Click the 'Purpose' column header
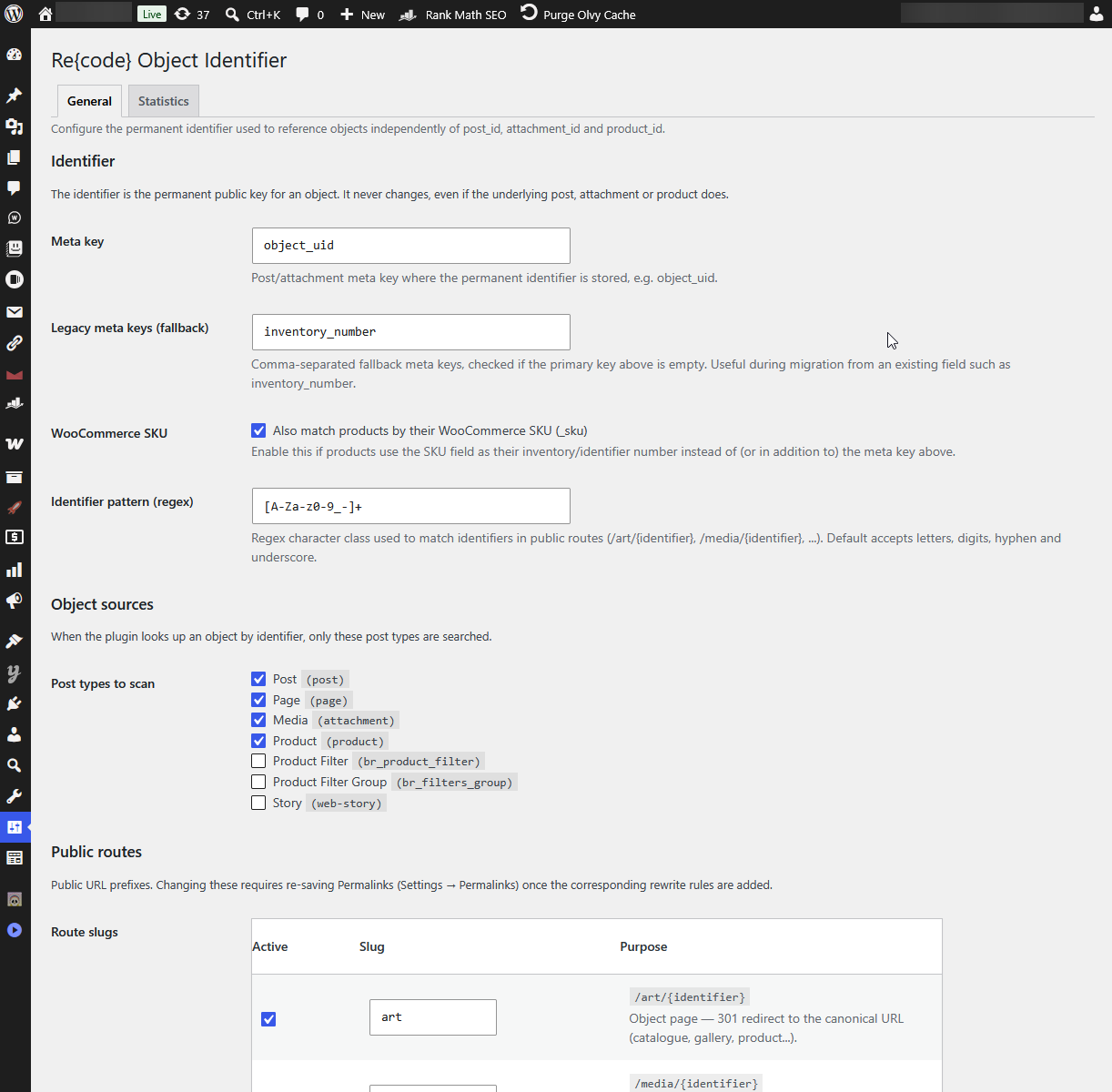This screenshot has width=1112, height=1092. [x=643, y=946]
